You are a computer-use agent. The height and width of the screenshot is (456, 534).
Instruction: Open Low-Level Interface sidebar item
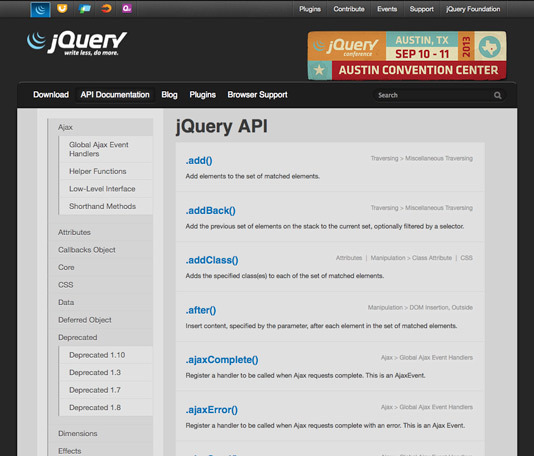tap(102, 189)
